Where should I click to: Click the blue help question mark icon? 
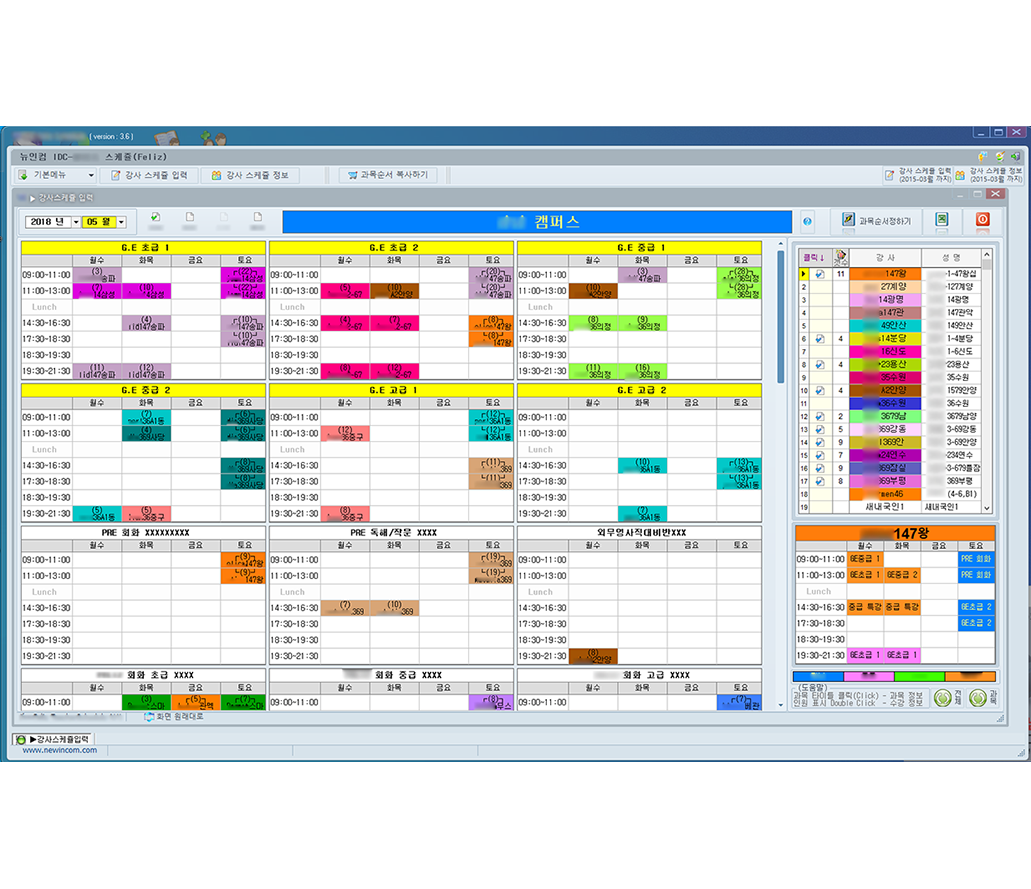tap(808, 222)
